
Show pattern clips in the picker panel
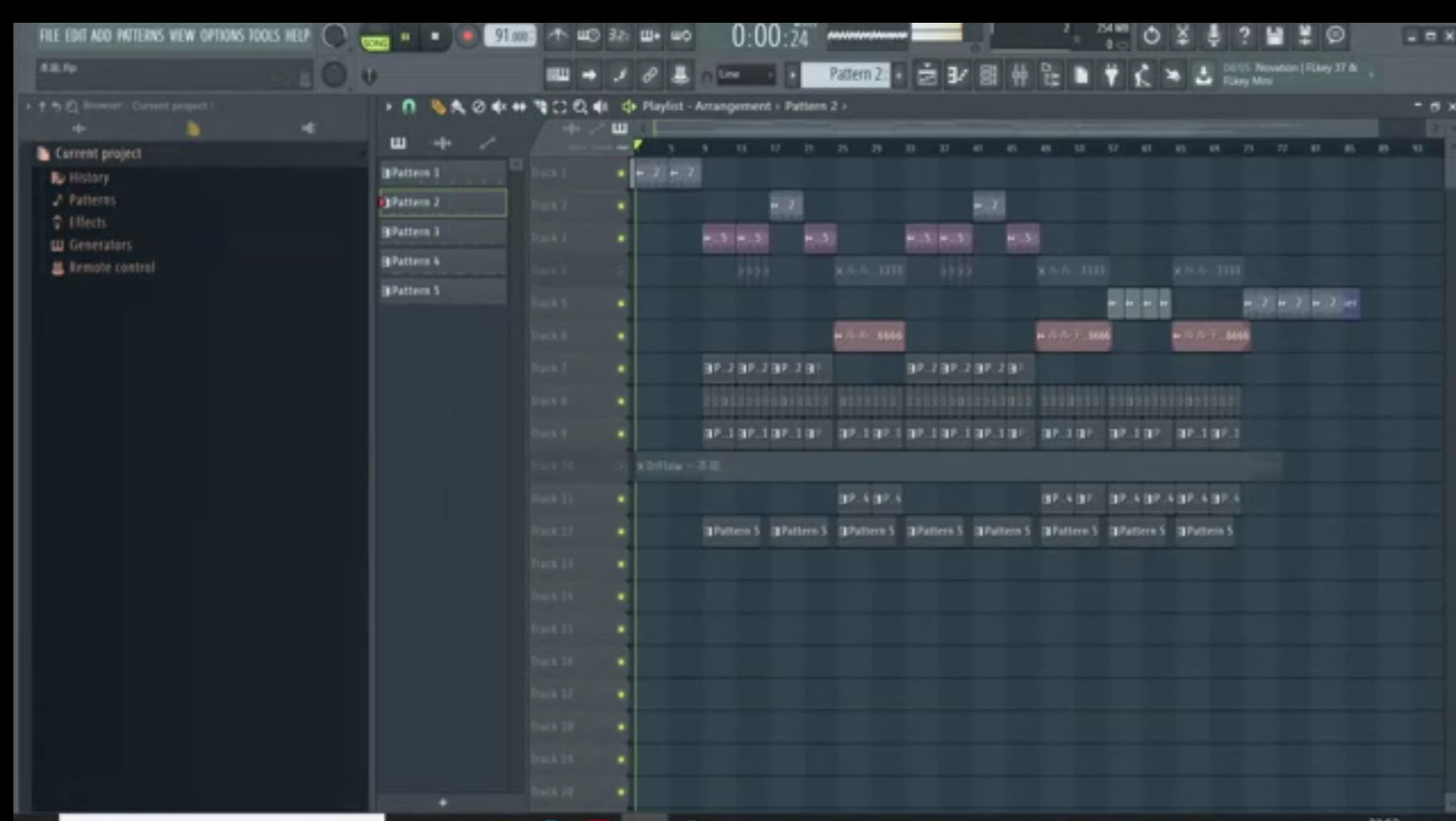pyautogui.click(x=398, y=143)
